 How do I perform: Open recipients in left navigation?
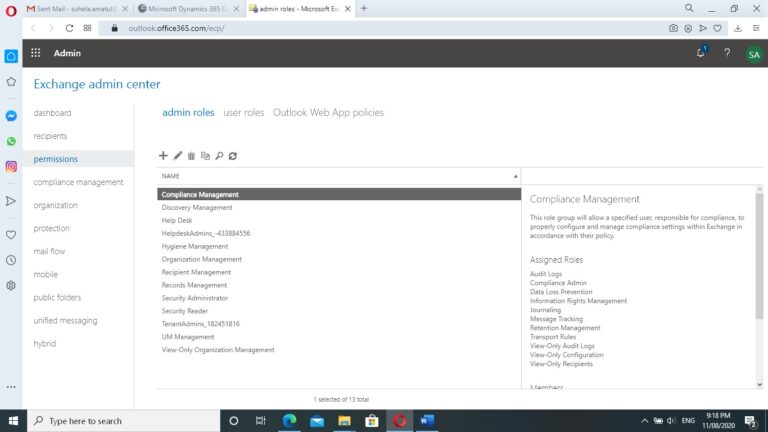(x=50, y=136)
